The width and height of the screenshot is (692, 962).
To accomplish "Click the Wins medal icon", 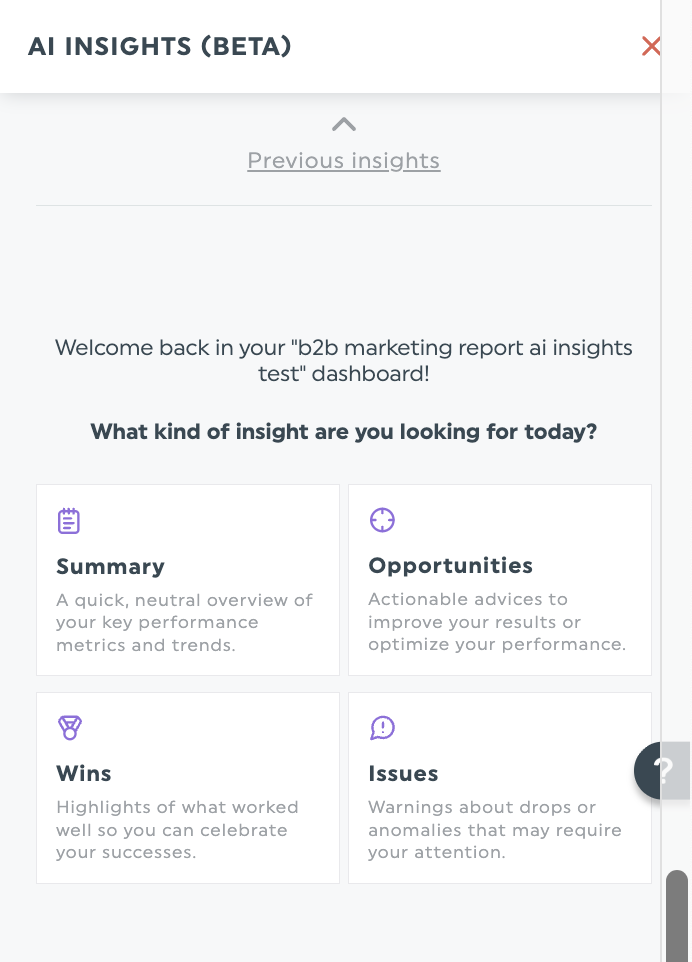I will coord(69,728).
